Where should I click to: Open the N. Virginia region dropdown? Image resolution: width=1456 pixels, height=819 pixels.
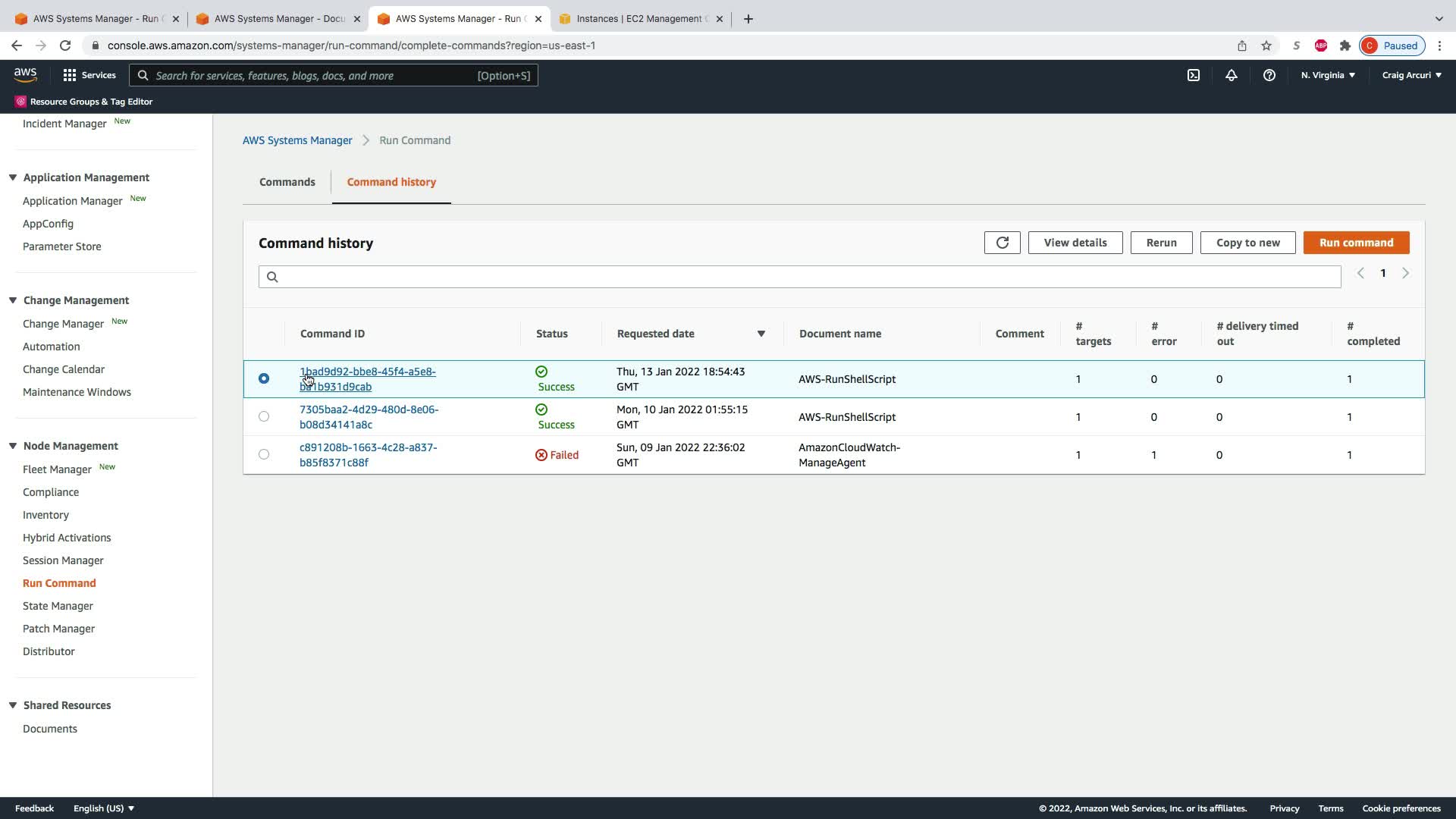[x=1328, y=75]
